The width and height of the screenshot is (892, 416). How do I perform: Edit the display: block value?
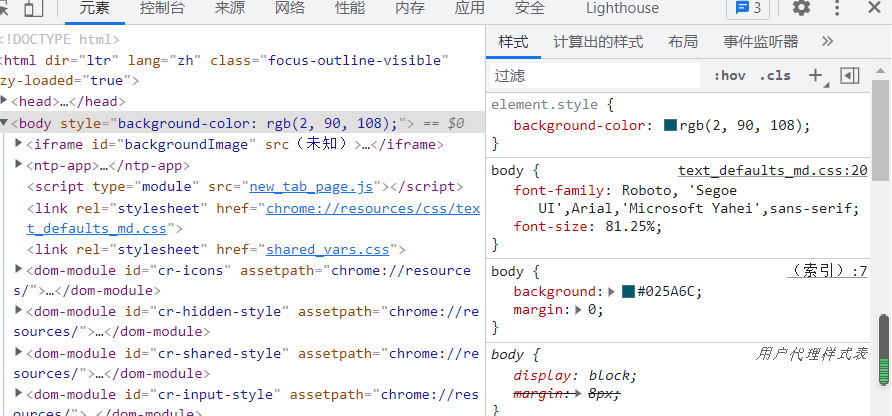click(x=609, y=376)
